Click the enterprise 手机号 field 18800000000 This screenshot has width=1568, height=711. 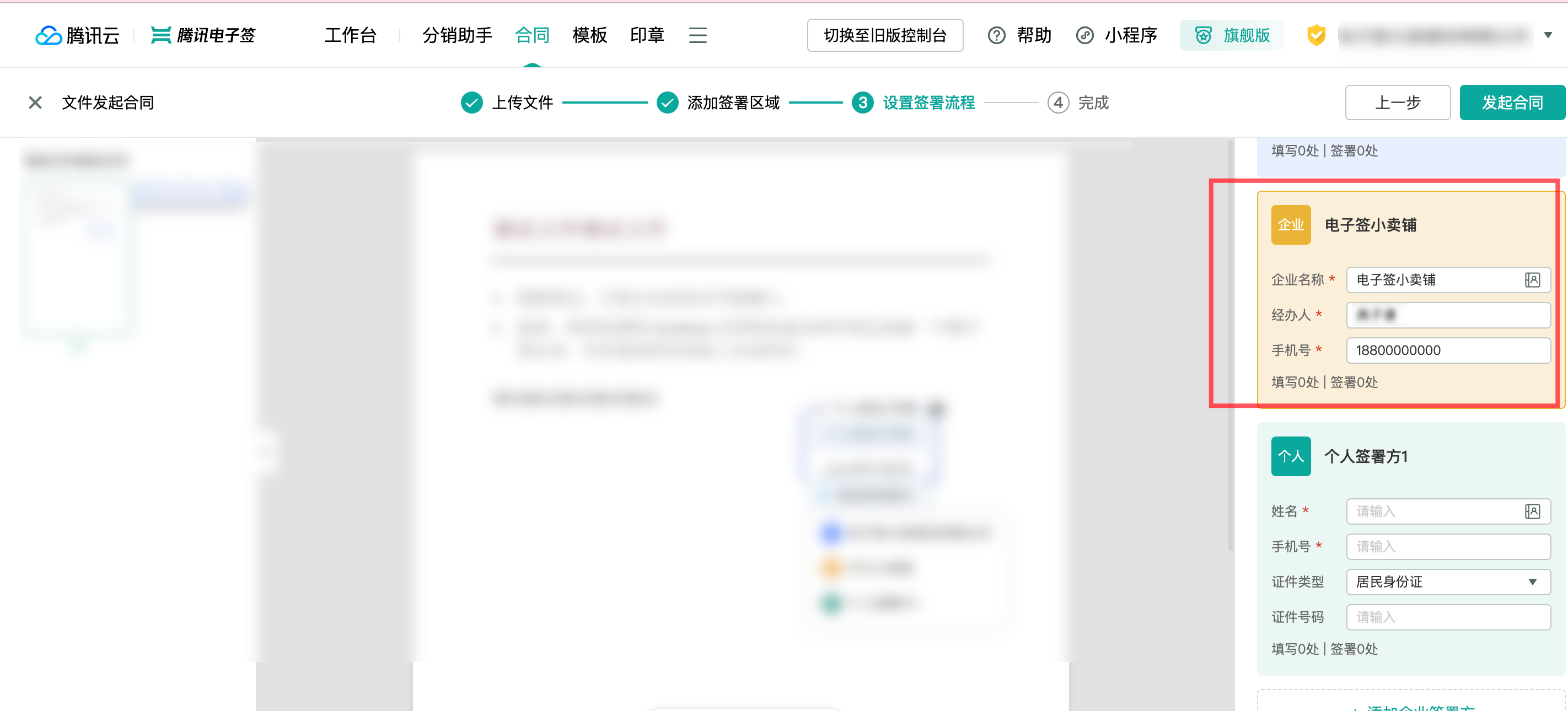[1449, 350]
